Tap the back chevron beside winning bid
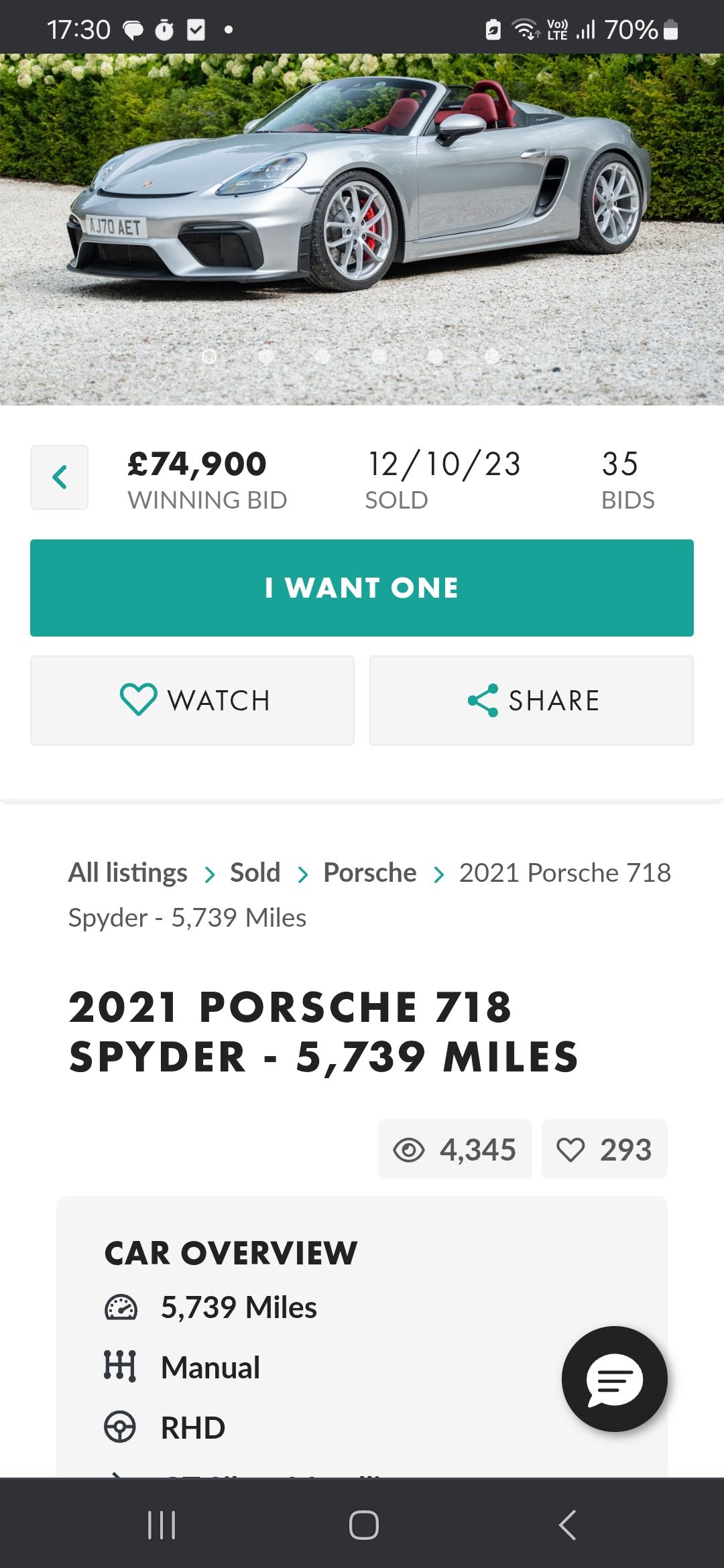Screen dimensions: 724x1568 (x=59, y=477)
